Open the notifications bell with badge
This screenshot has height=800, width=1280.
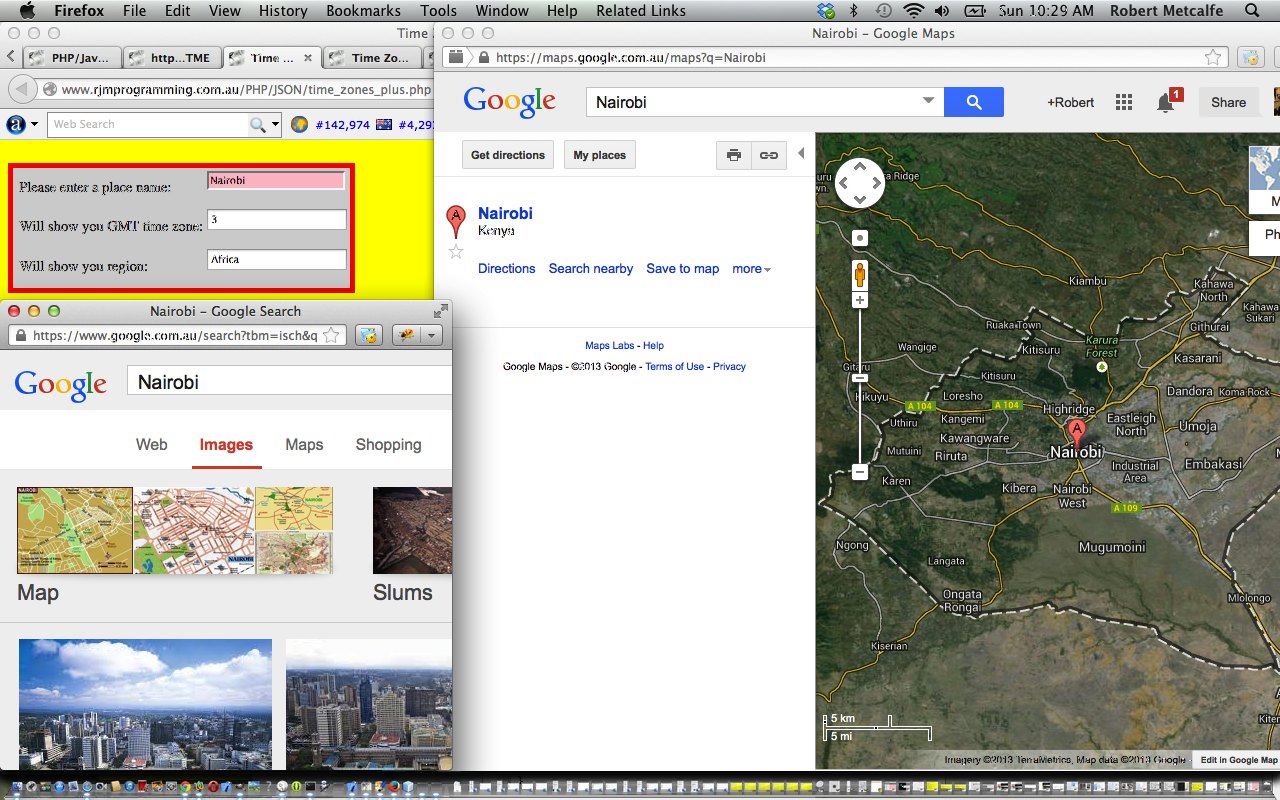tap(1167, 101)
